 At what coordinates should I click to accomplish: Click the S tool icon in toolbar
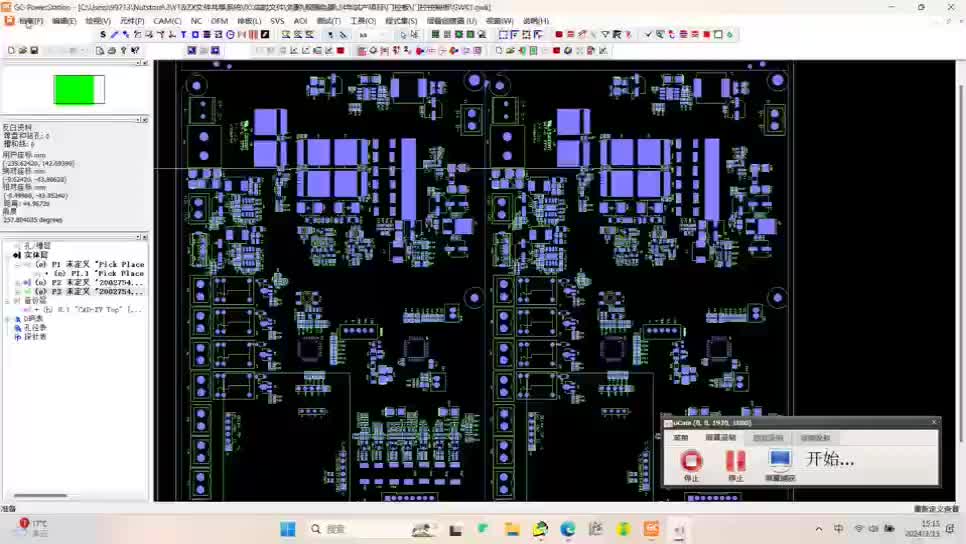click(x=103, y=35)
